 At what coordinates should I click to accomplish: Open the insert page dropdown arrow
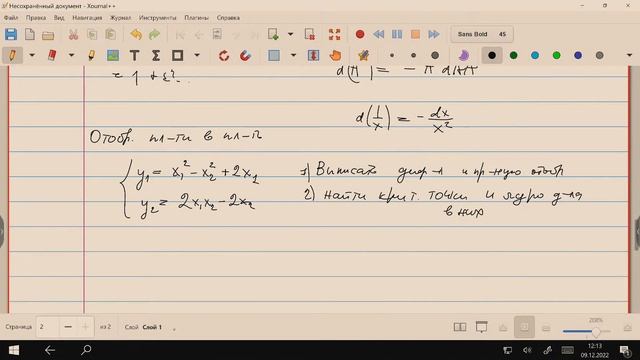click(291, 34)
